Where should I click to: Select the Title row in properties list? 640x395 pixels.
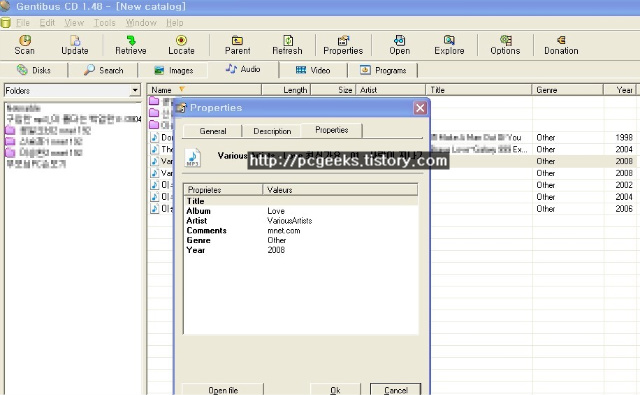301,201
